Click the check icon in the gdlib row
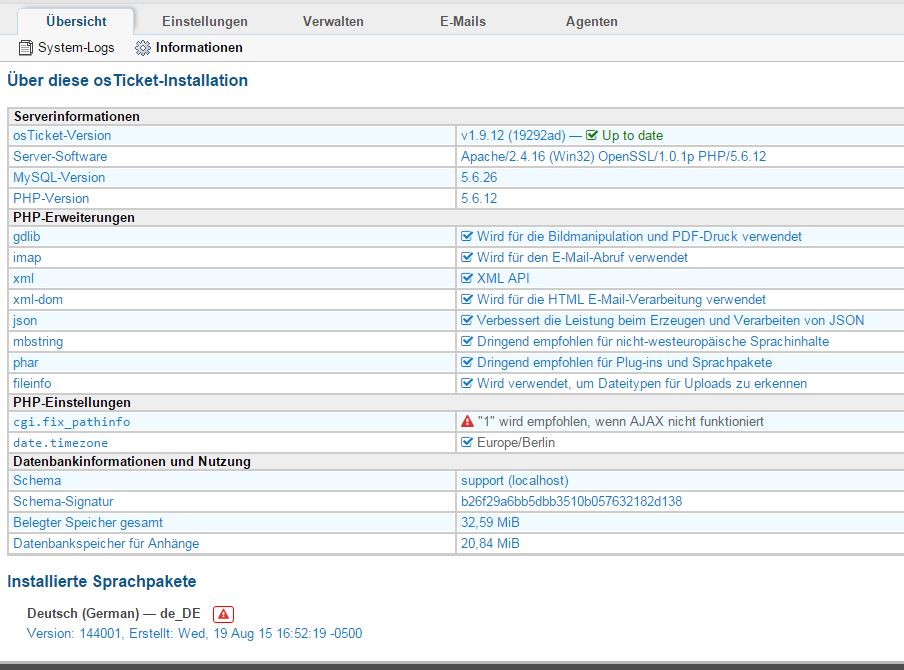 467,237
